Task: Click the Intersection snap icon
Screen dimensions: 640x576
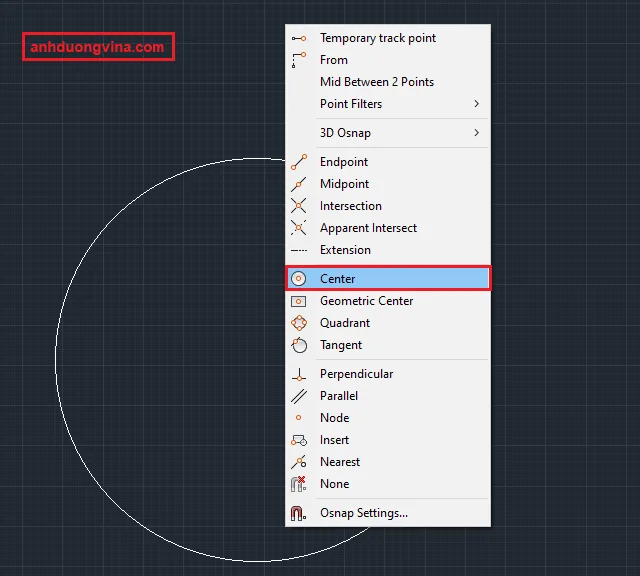Action: (x=299, y=206)
